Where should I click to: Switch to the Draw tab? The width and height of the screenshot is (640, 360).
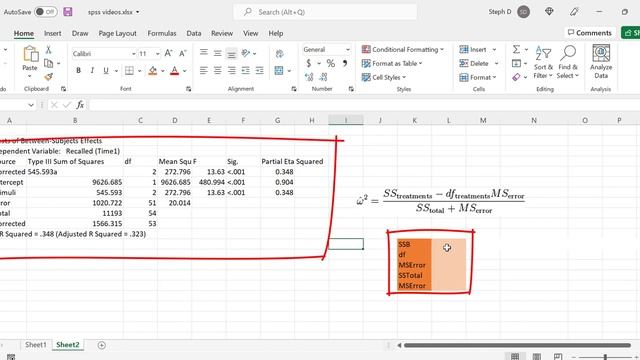pos(80,33)
